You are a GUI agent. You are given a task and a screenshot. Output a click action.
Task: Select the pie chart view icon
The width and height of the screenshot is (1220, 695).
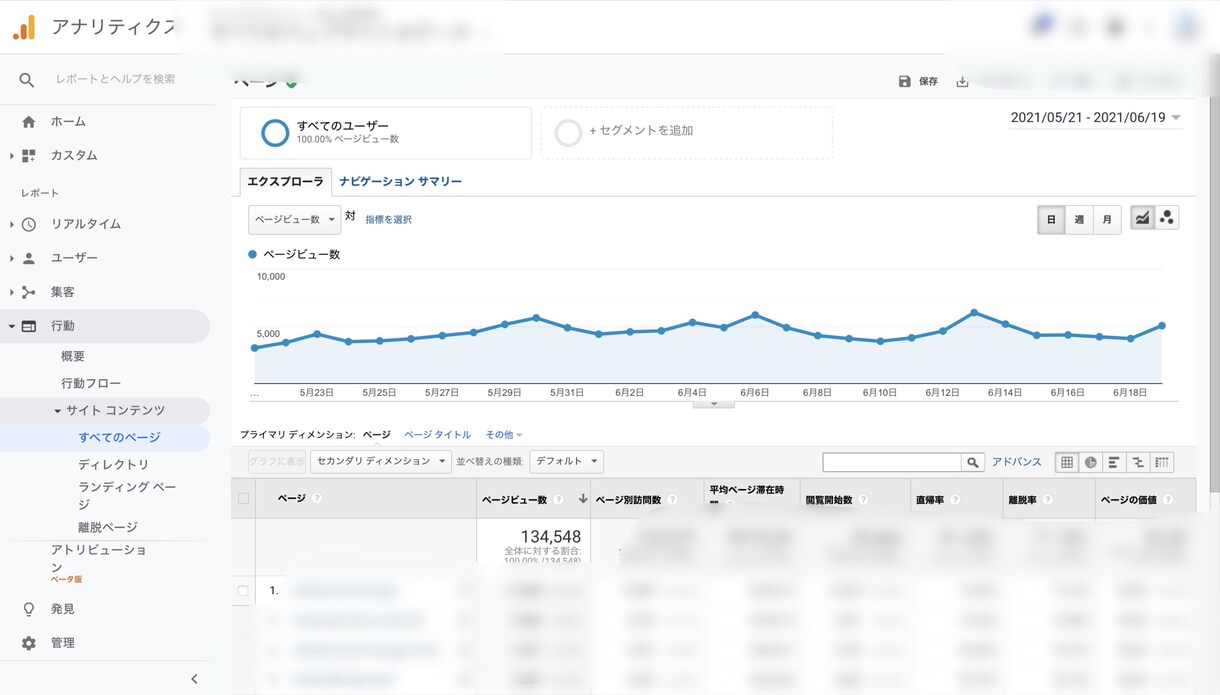[1090, 462]
